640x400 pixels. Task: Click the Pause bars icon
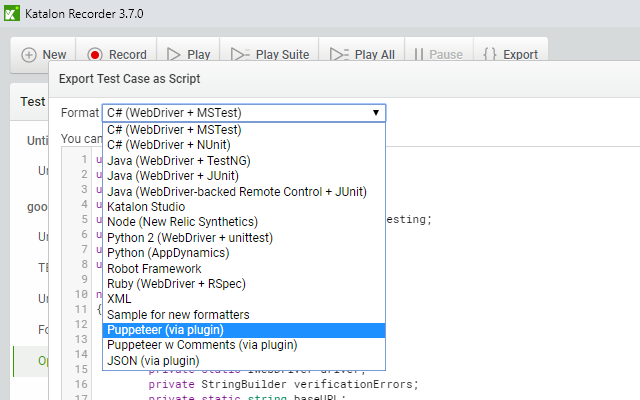[x=418, y=55]
